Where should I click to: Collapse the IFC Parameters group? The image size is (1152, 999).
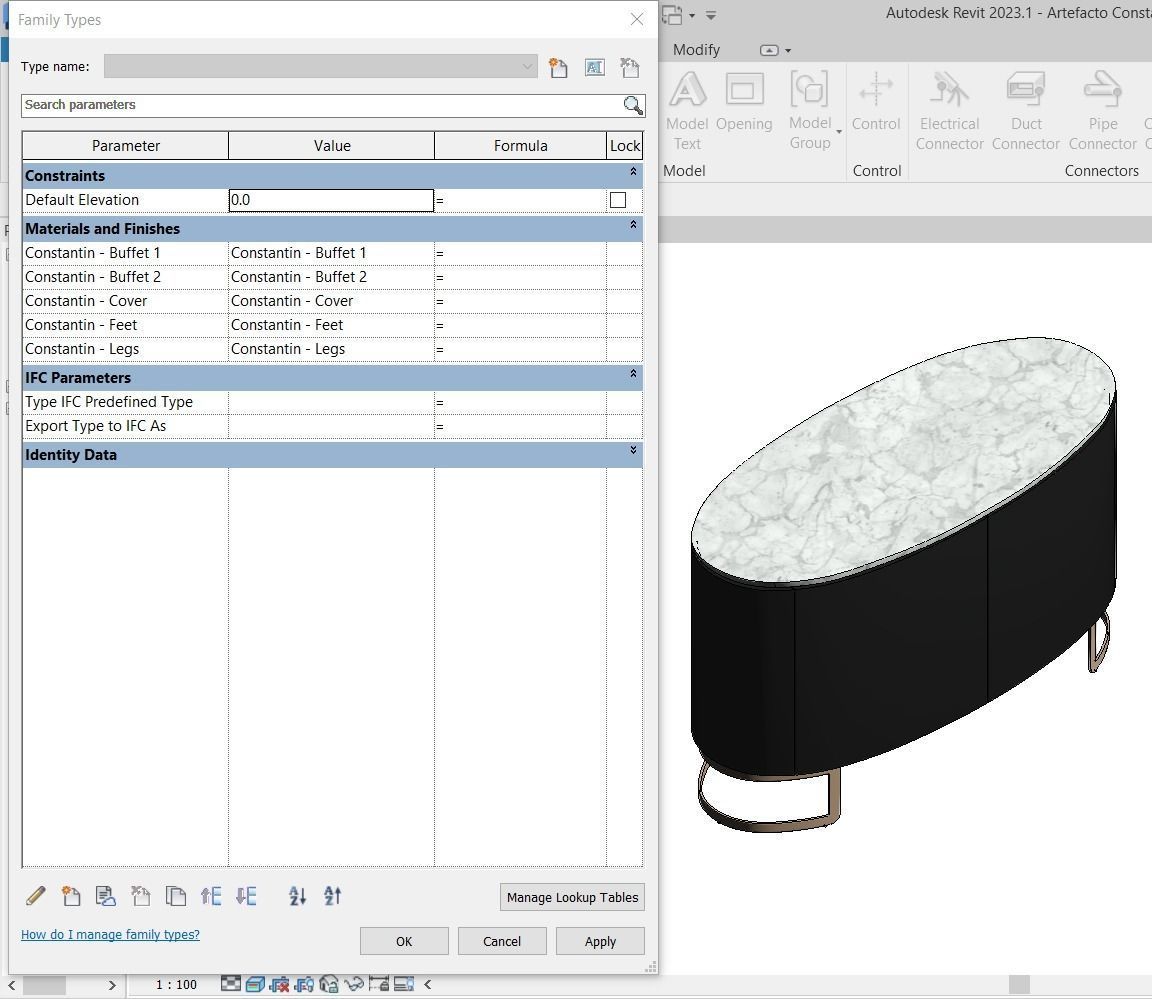[633, 374]
